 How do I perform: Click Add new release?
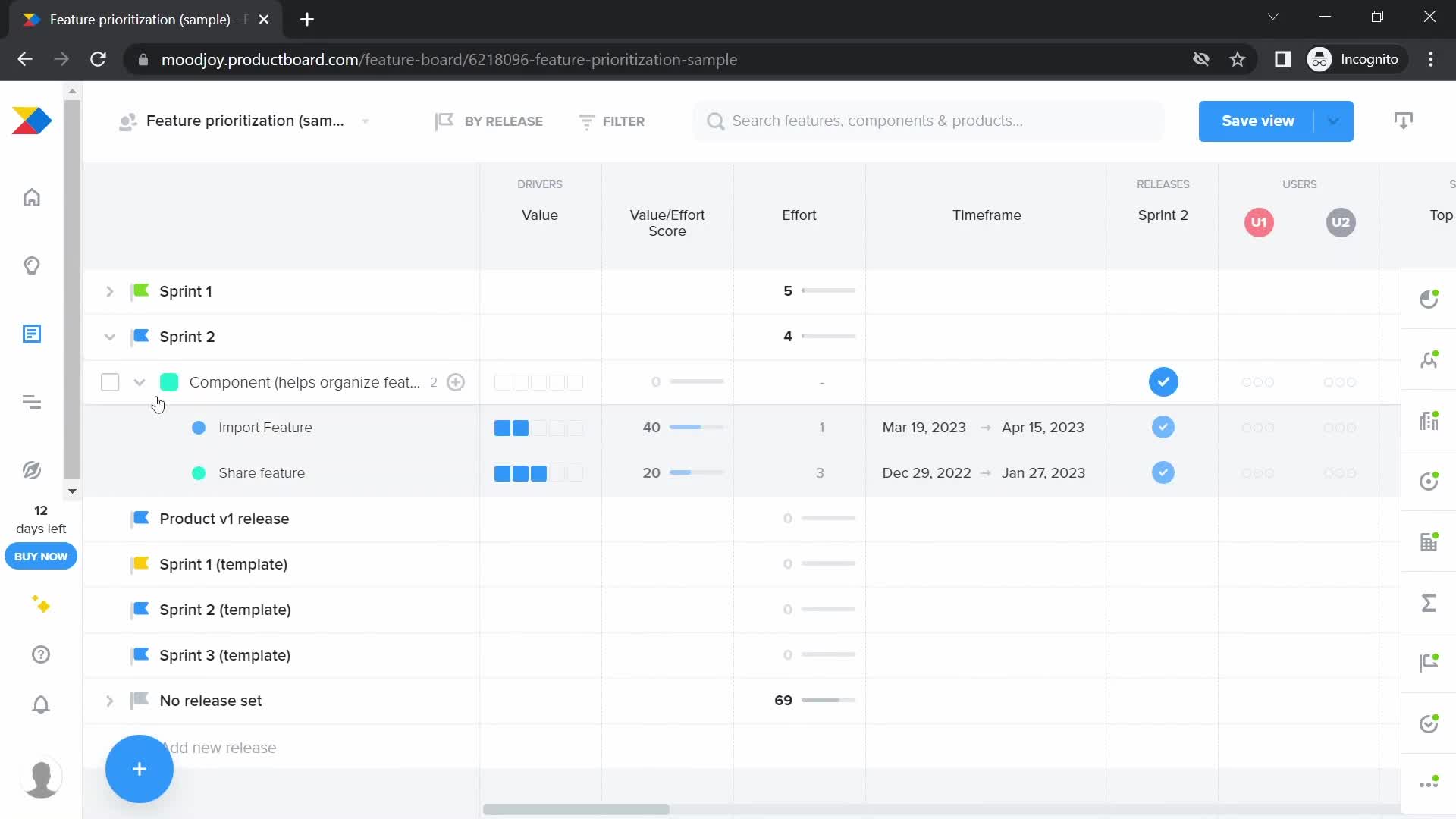point(220,748)
